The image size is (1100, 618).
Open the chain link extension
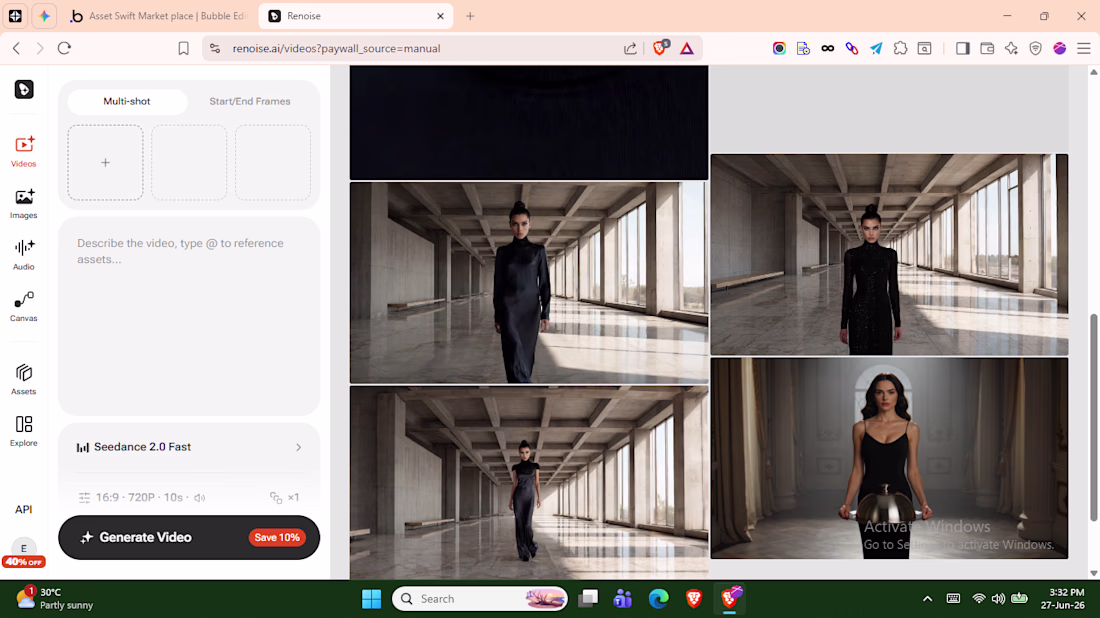click(852, 48)
